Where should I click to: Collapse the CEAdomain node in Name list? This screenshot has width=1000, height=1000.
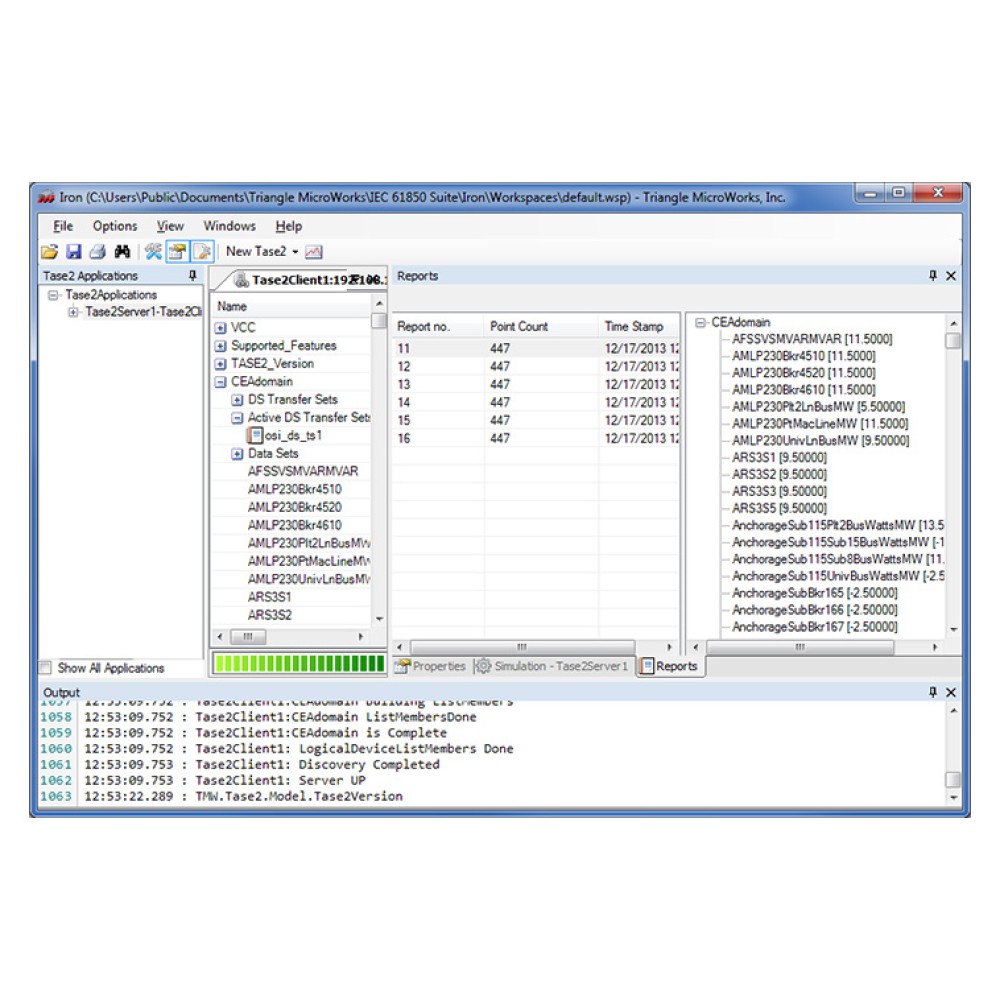[220, 381]
